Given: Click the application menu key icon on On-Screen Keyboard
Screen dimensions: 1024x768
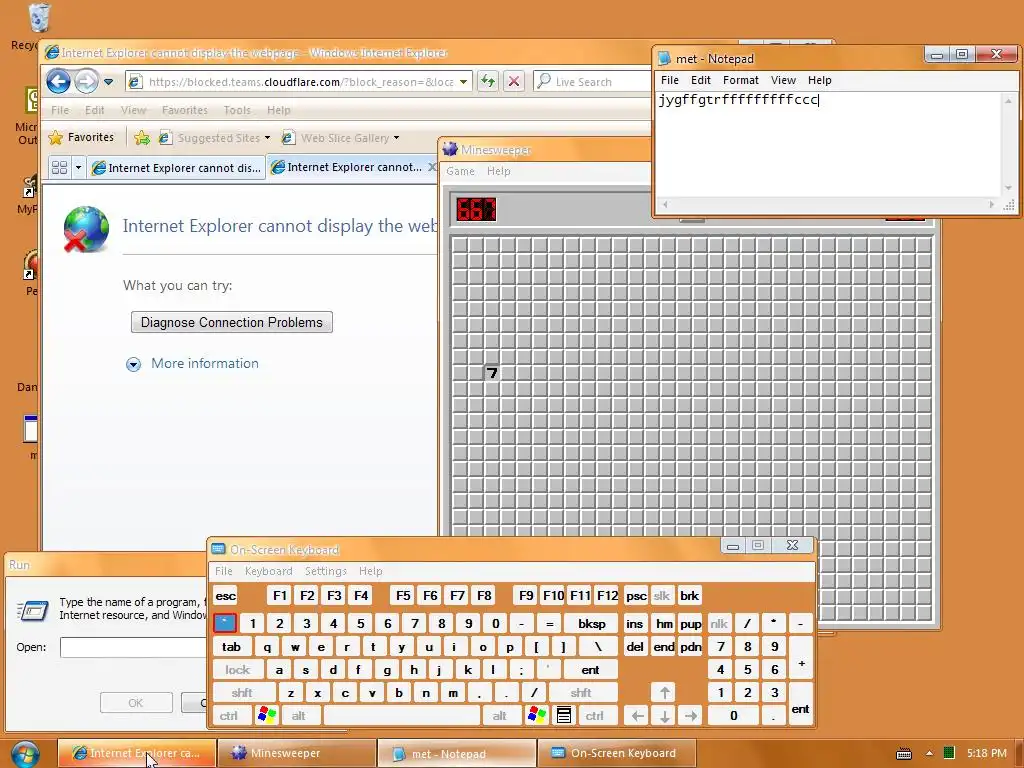Looking at the screenshot, I should (x=564, y=716).
